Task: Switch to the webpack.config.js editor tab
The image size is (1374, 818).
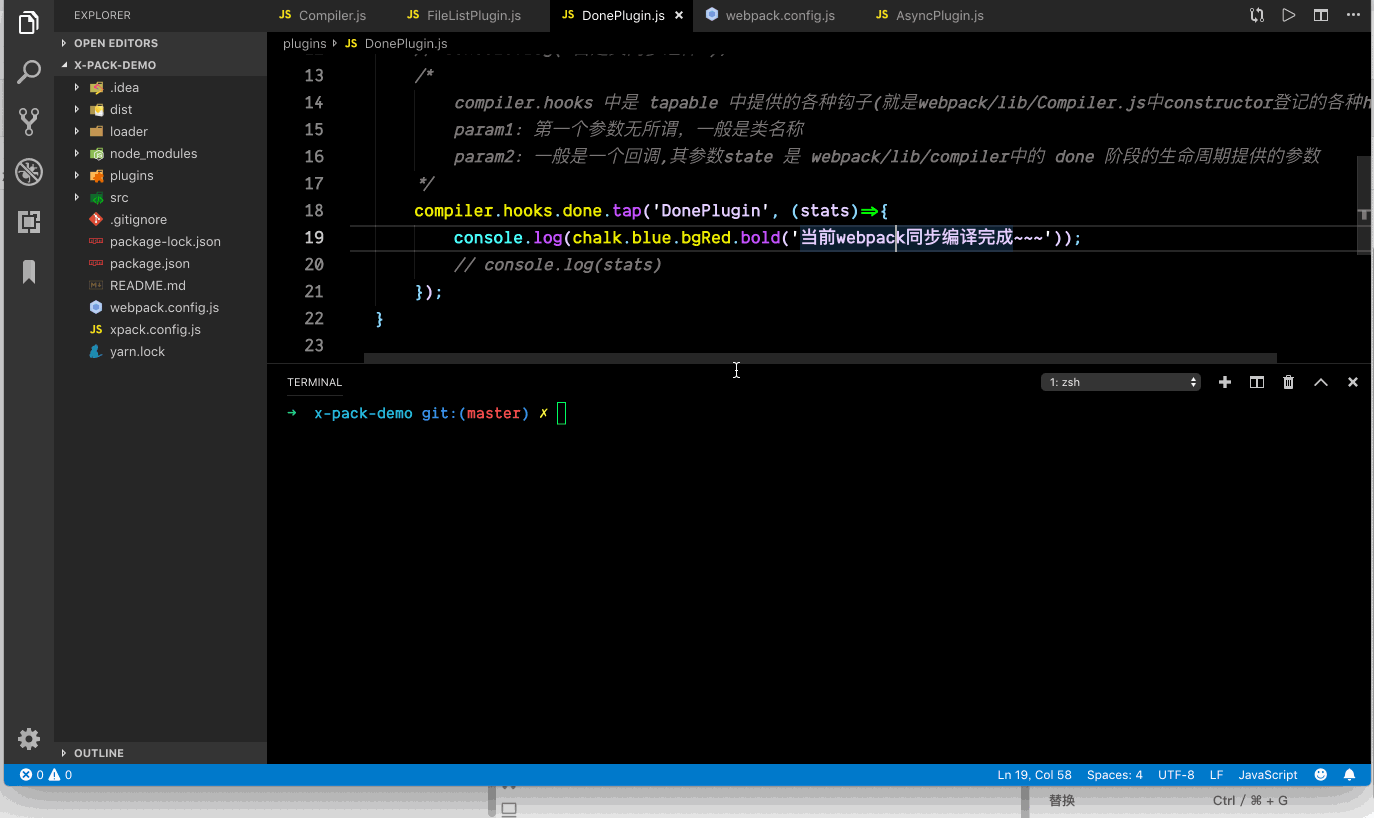Action: click(779, 15)
